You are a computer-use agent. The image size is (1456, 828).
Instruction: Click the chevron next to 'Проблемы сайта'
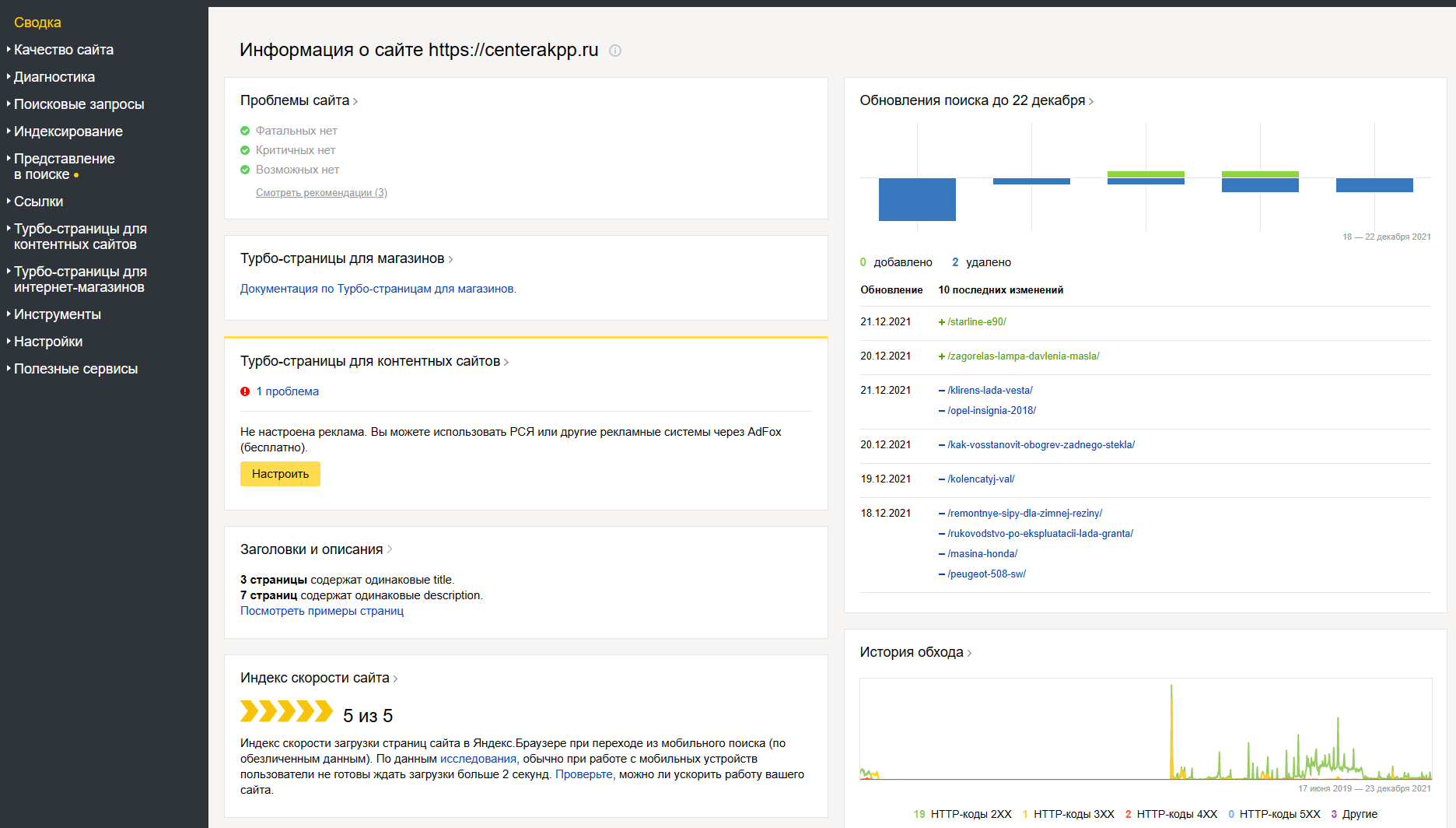tap(355, 102)
